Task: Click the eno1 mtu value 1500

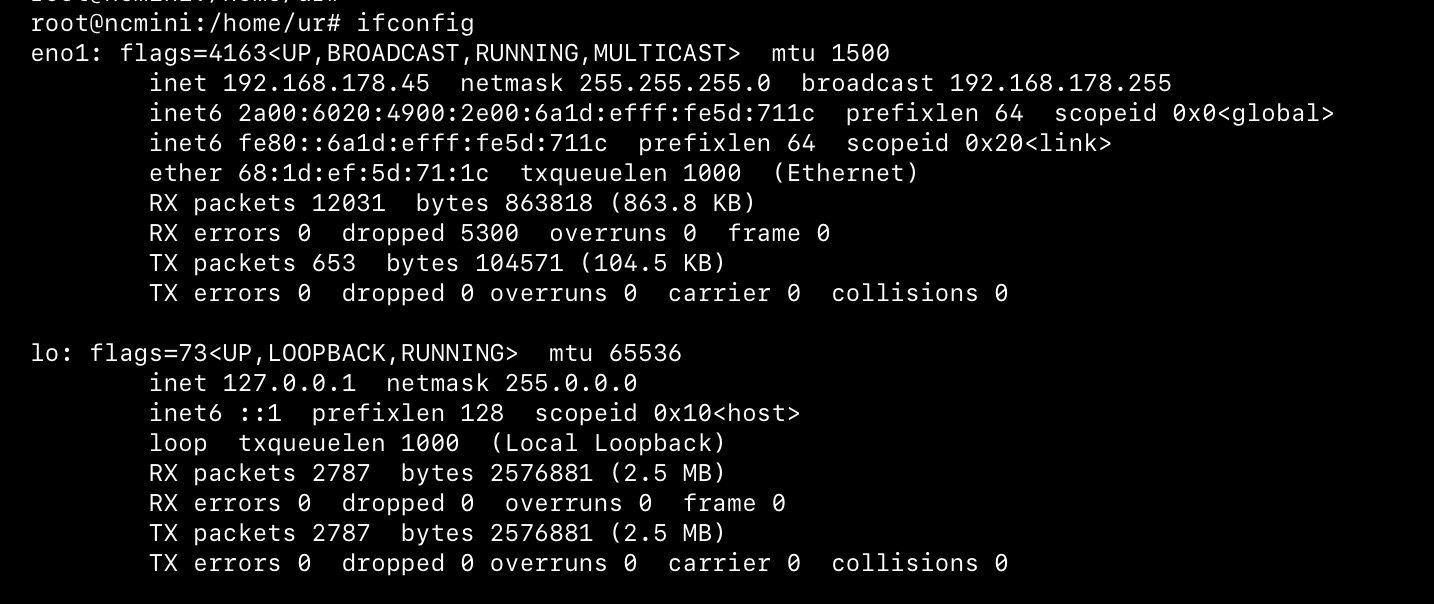Action: [860, 53]
